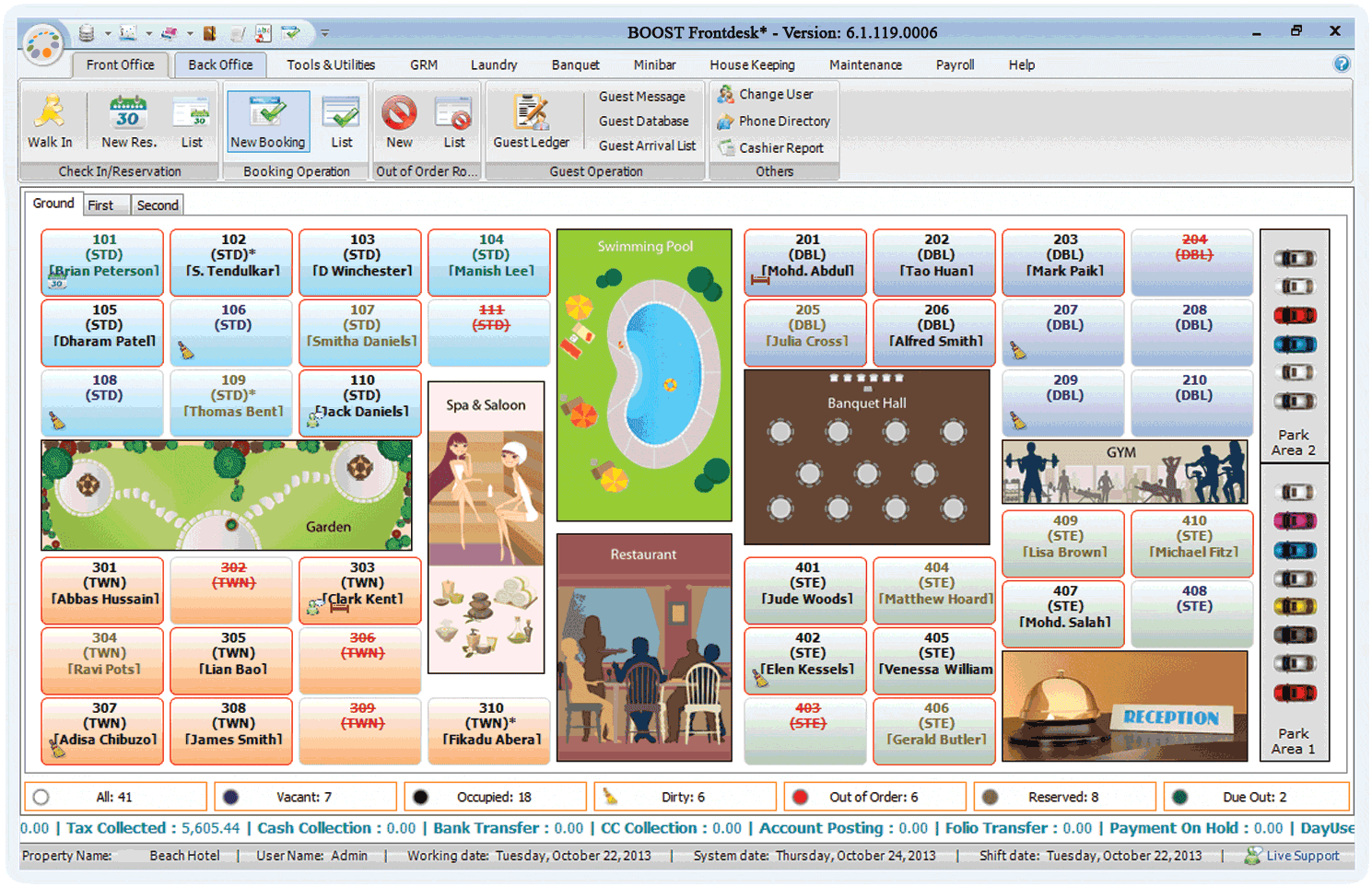The image size is (1372, 887).
Task: Click the Reserved: 8 status legend
Action: 1063,797
